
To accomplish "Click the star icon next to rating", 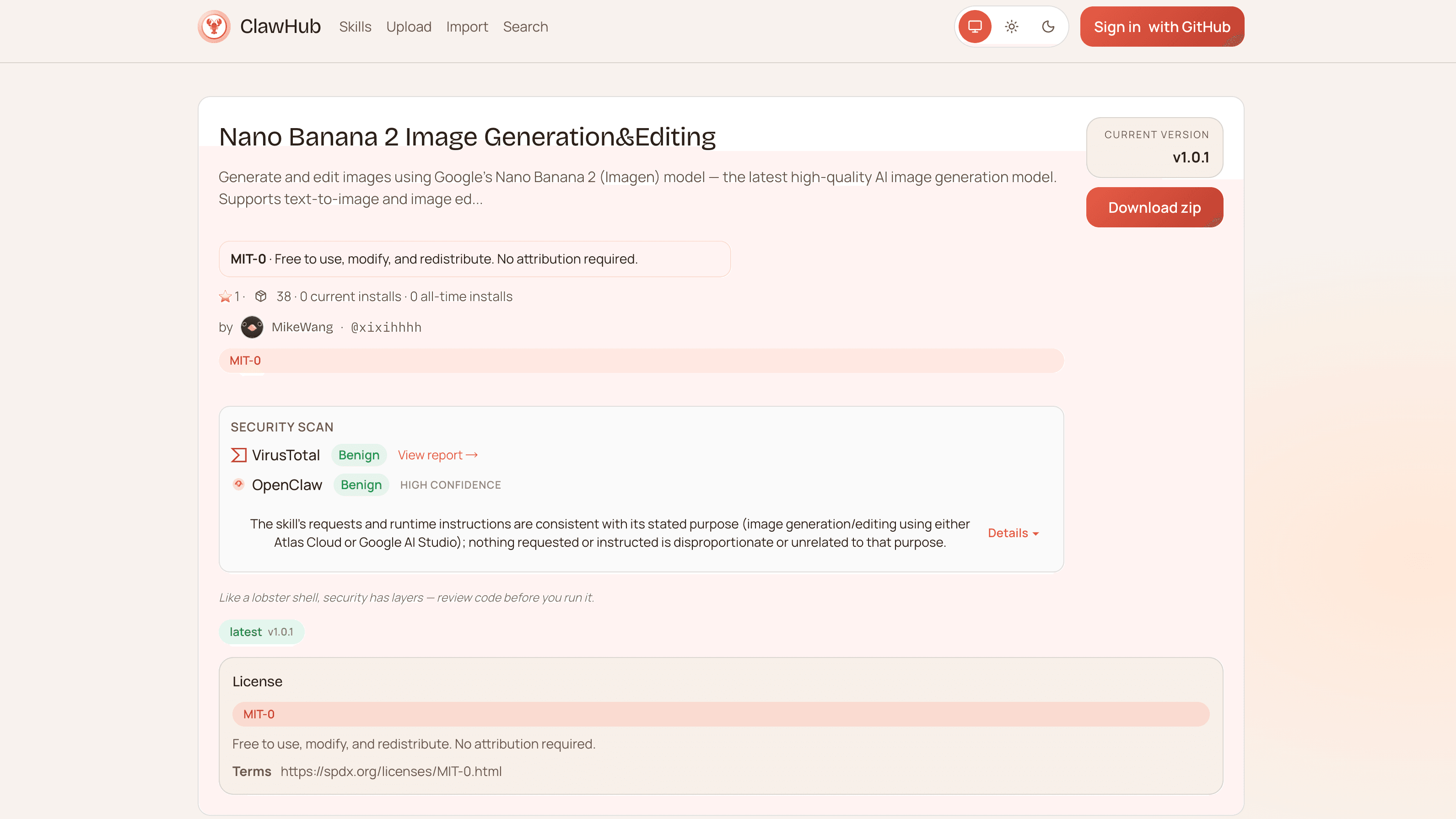I will 225,296.
